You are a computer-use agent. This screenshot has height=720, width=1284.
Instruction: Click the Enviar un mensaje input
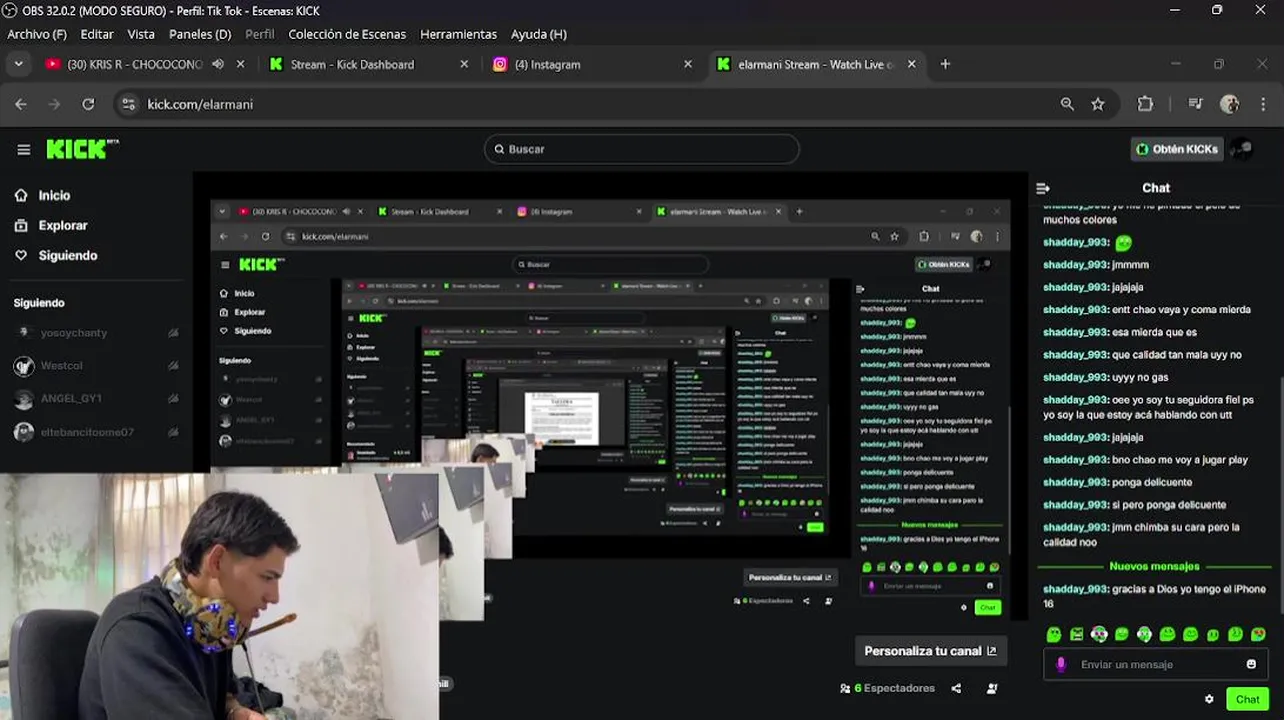1156,664
